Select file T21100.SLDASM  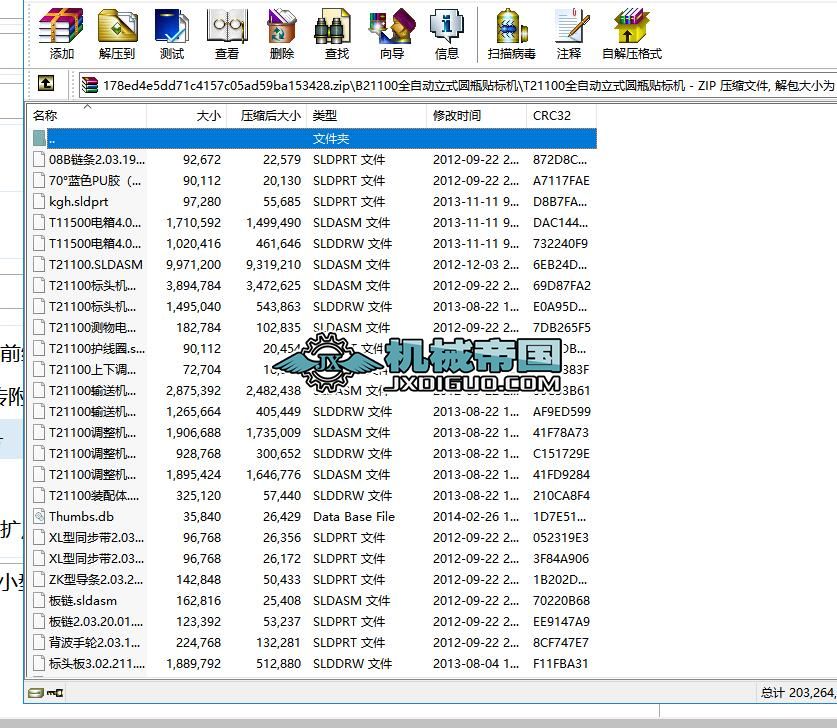[x=314, y=265]
